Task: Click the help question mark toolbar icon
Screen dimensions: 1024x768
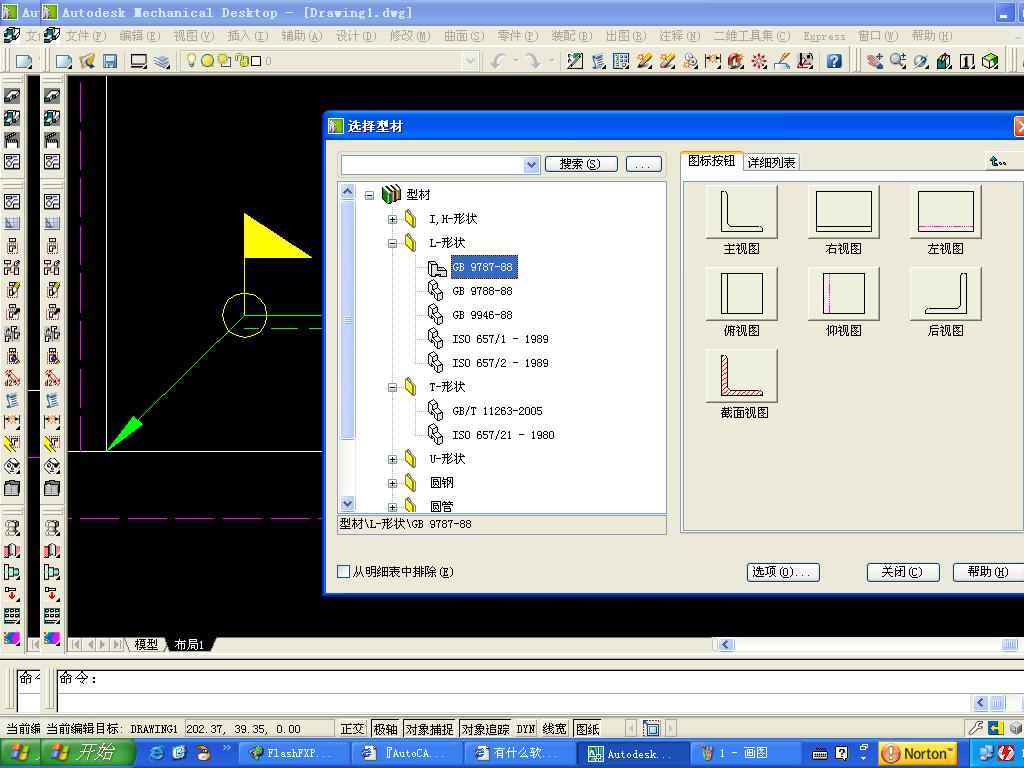Action: tap(834, 61)
